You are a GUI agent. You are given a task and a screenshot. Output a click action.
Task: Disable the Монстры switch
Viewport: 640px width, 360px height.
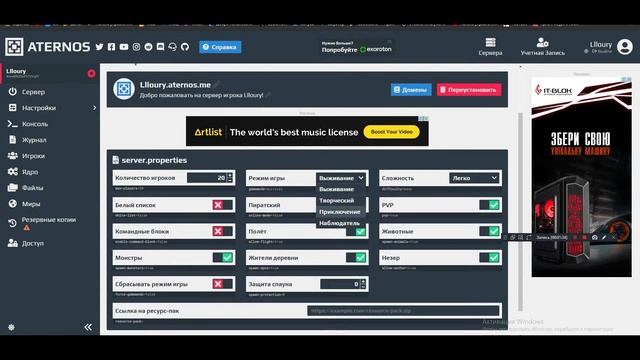222,258
